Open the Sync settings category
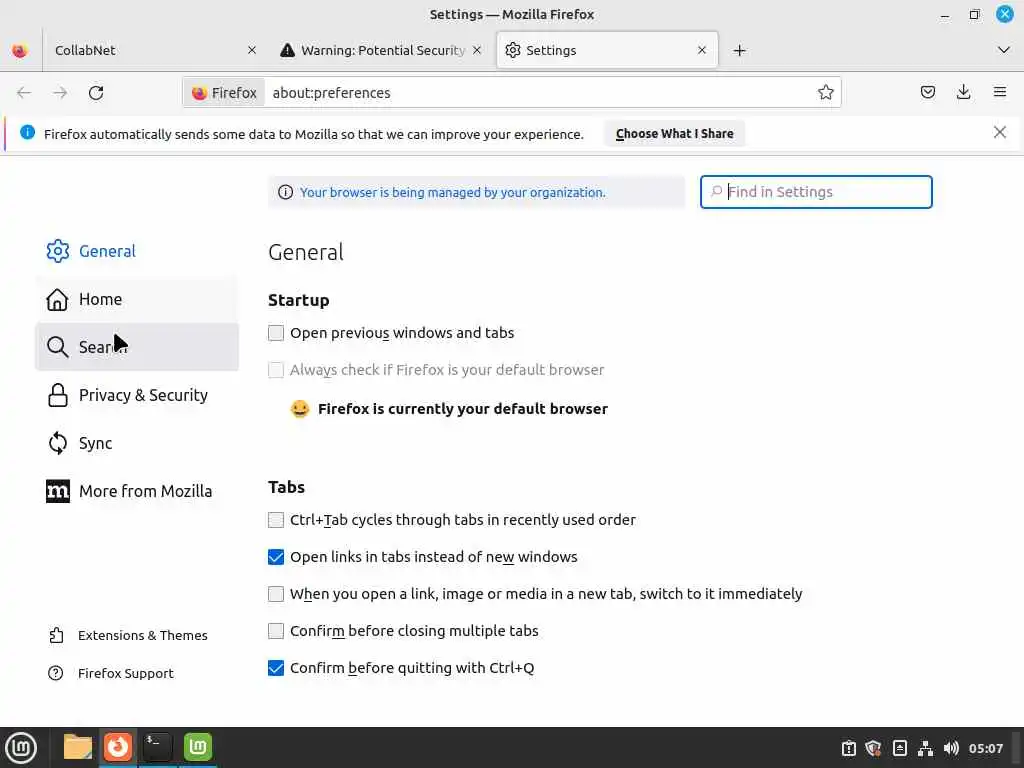This screenshot has width=1024, height=768. point(137,443)
